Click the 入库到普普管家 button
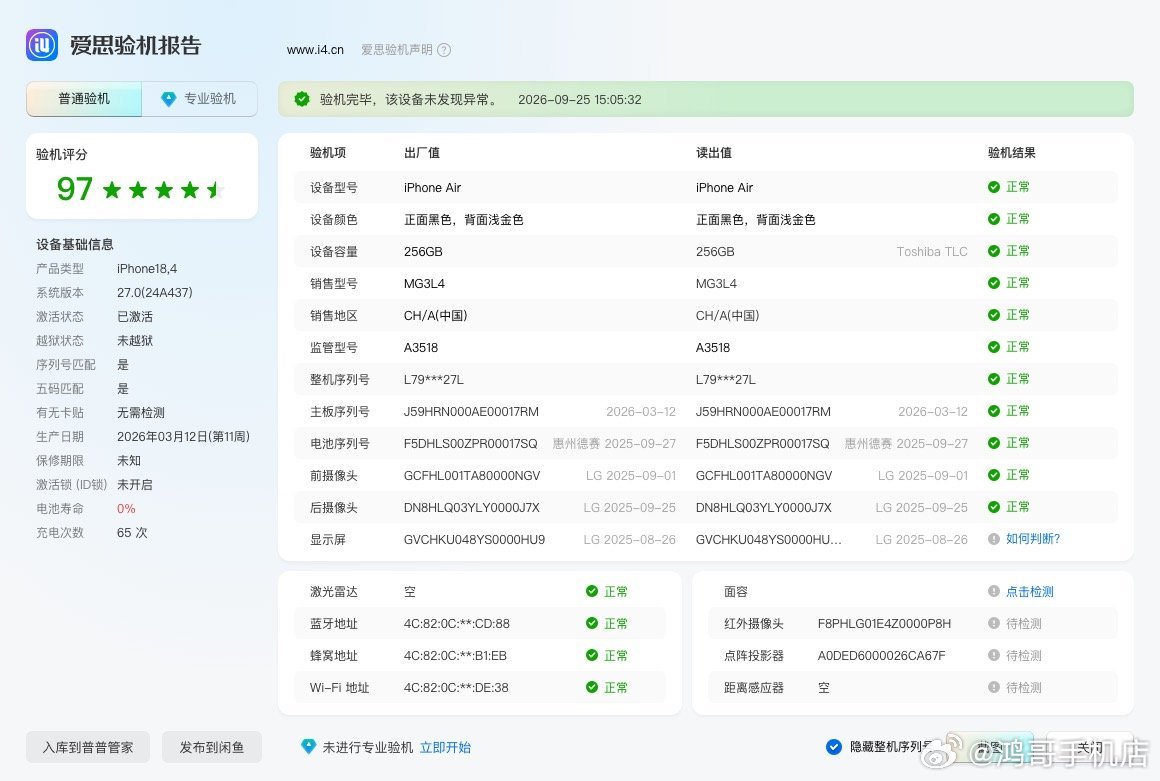This screenshot has height=781, width=1160. click(x=88, y=748)
